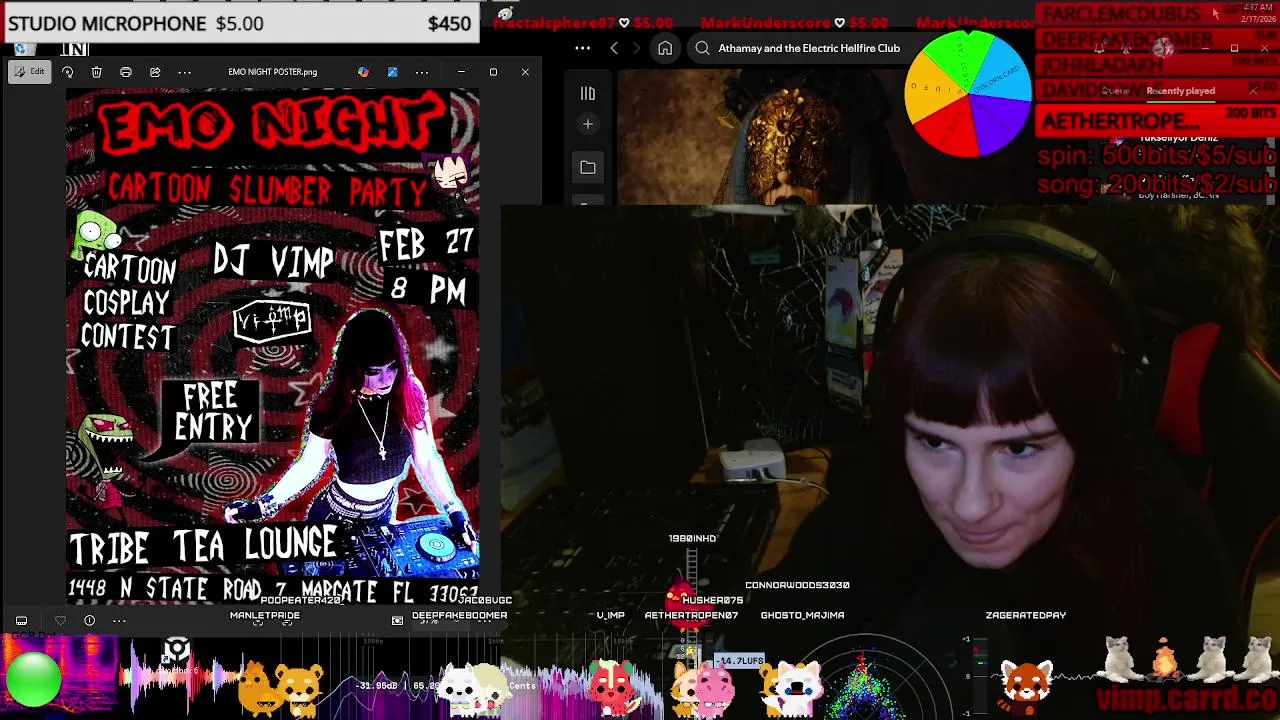
Task: Click the -14.7LUFS loudness readout
Action: 741,661
